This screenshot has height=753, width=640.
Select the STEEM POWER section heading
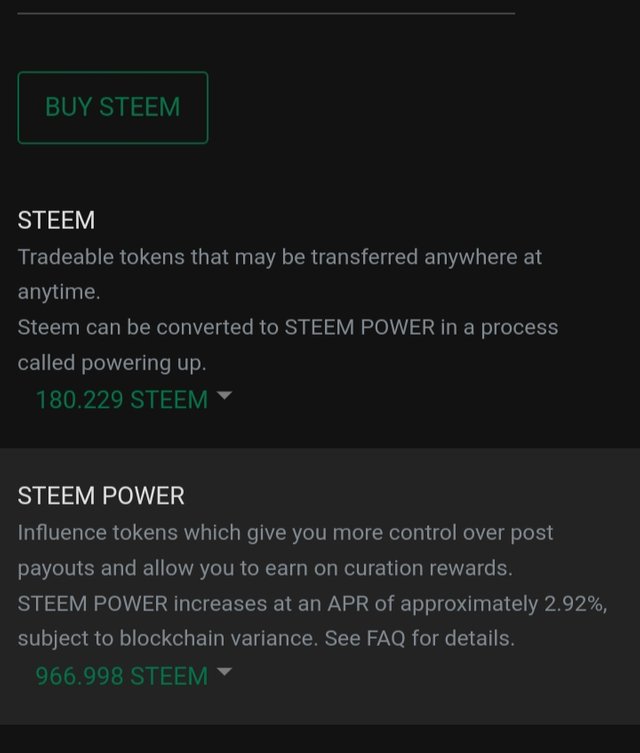(x=101, y=496)
